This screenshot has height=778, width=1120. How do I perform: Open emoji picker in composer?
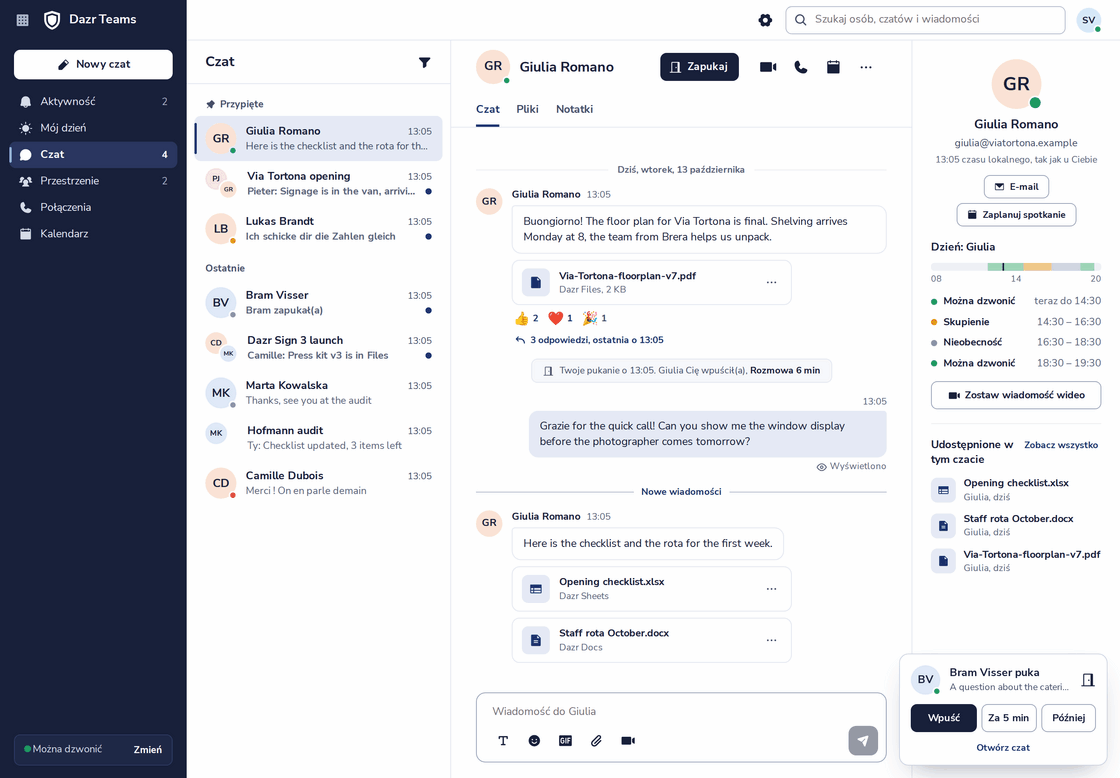pos(534,741)
